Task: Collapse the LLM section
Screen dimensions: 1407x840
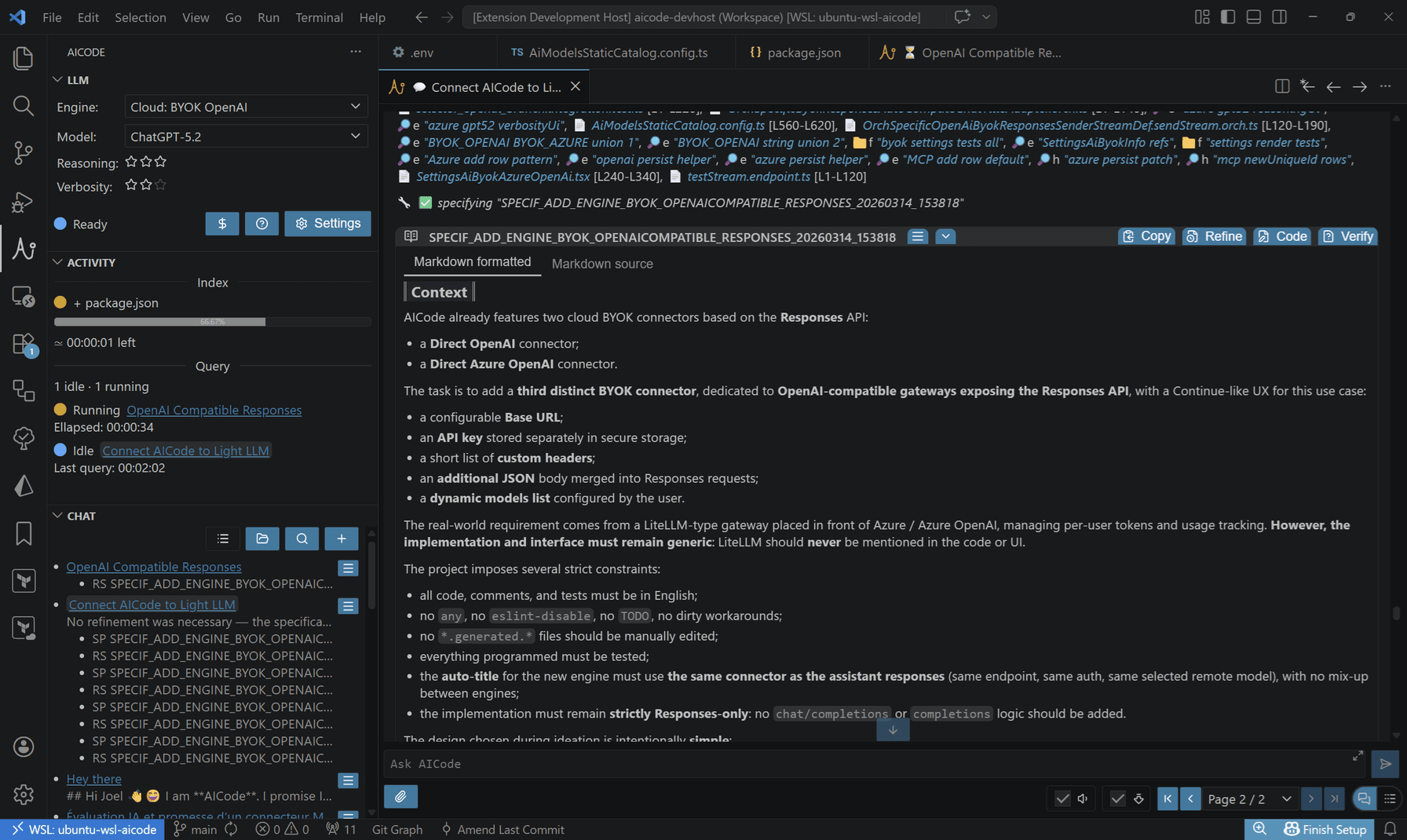Action: click(57, 80)
